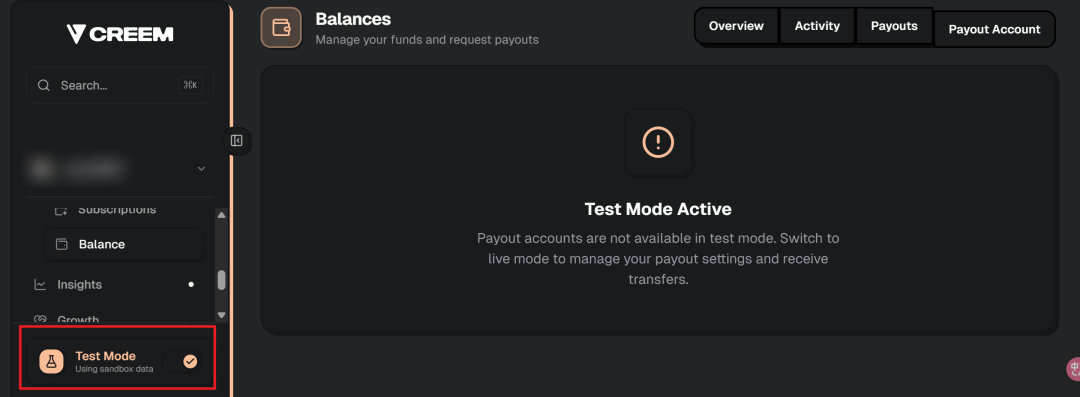Click the Subscriptions icon in sidebar
This screenshot has height=397, width=1080.
click(61, 210)
